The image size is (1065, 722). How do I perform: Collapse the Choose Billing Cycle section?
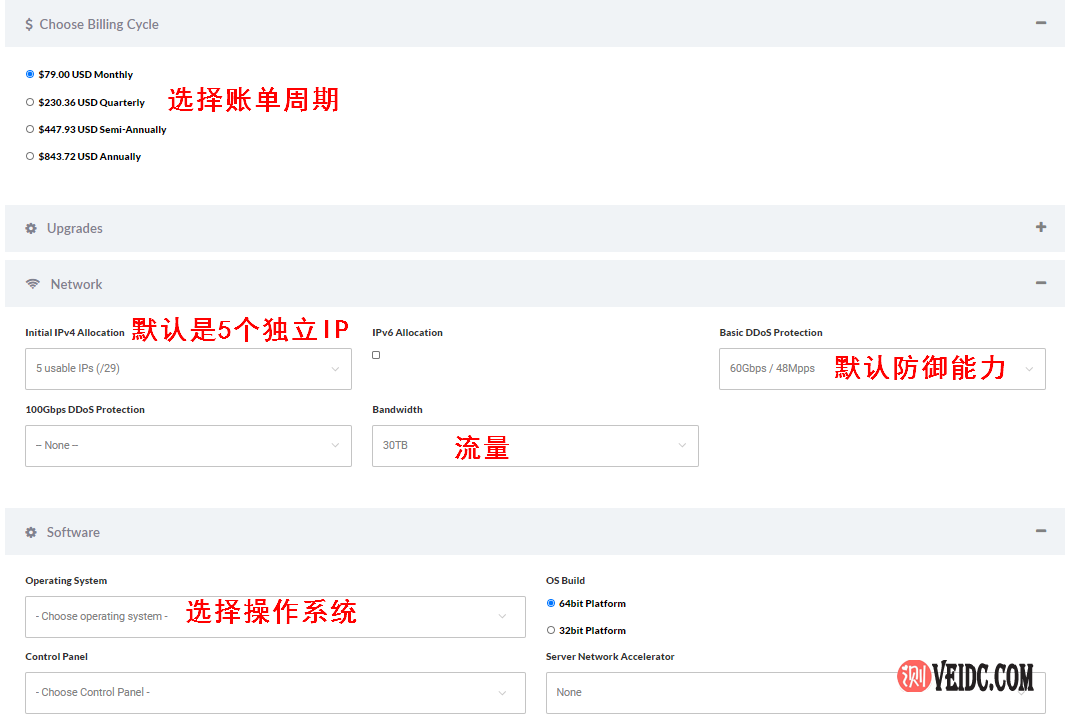pos(1041,23)
